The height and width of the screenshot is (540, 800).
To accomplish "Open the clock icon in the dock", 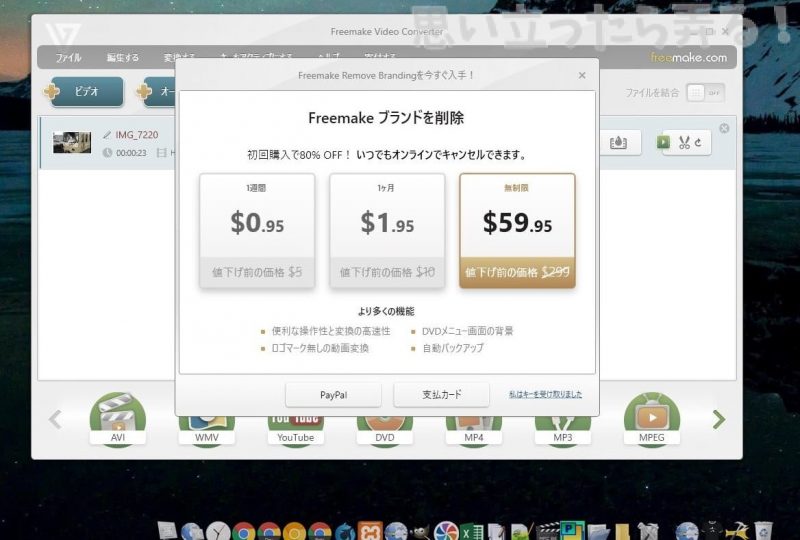I will [x=218, y=531].
